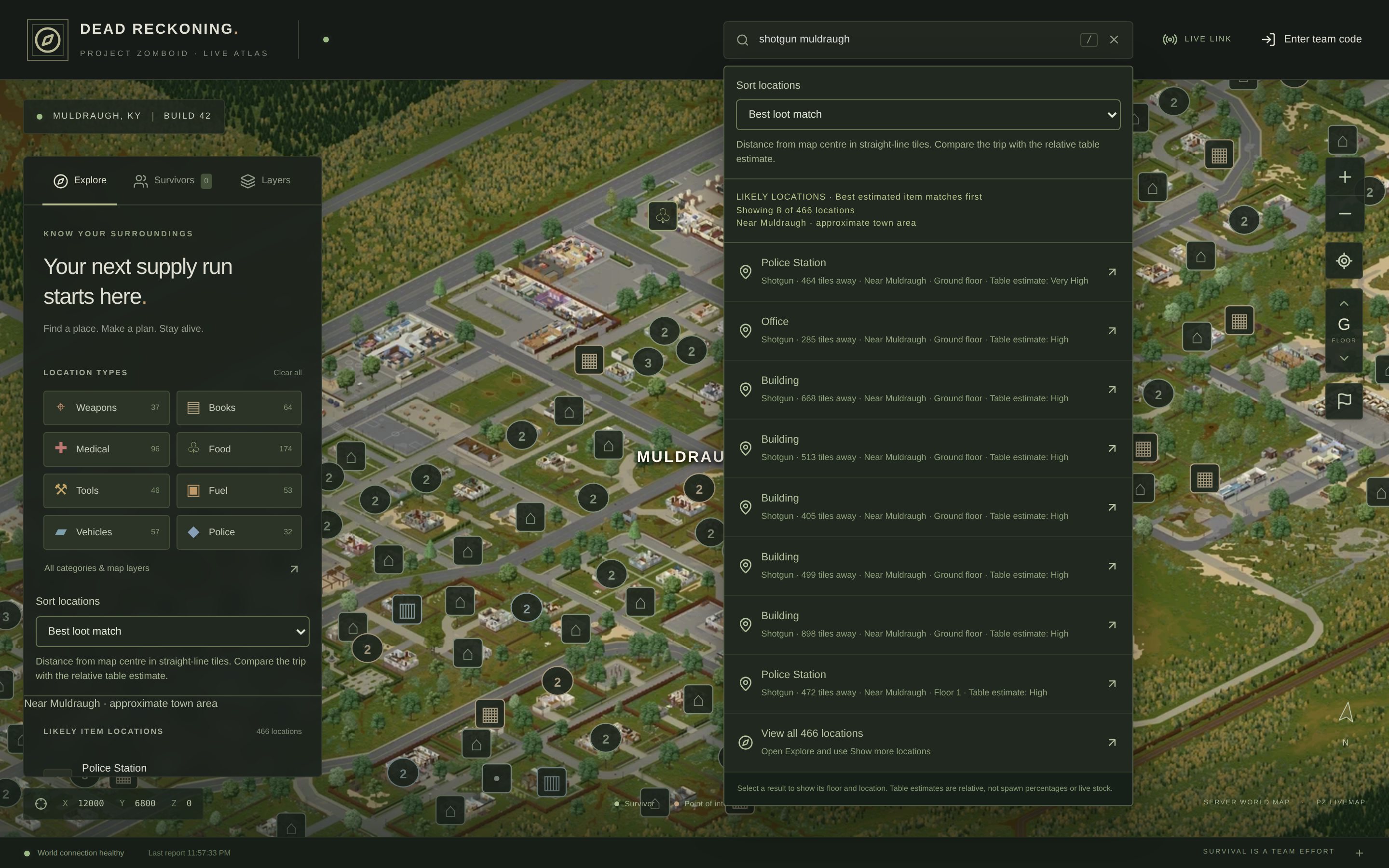Zoom out with the minus map control
Viewport: 1389px width, 868px height.
point(1344,214)
